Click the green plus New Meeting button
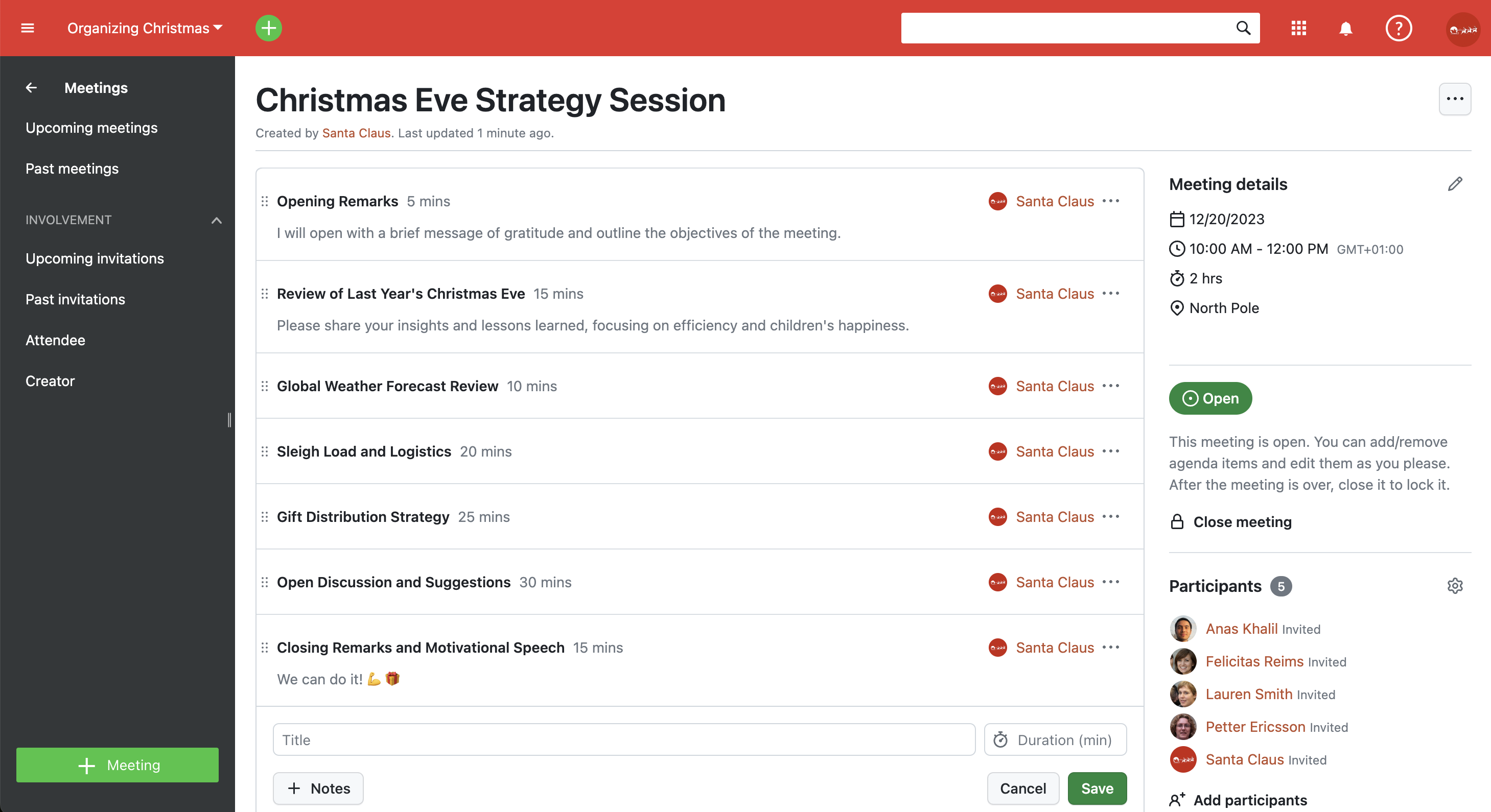The width and height of the screenshot is (1491, 812). click(x=117, y=766)
